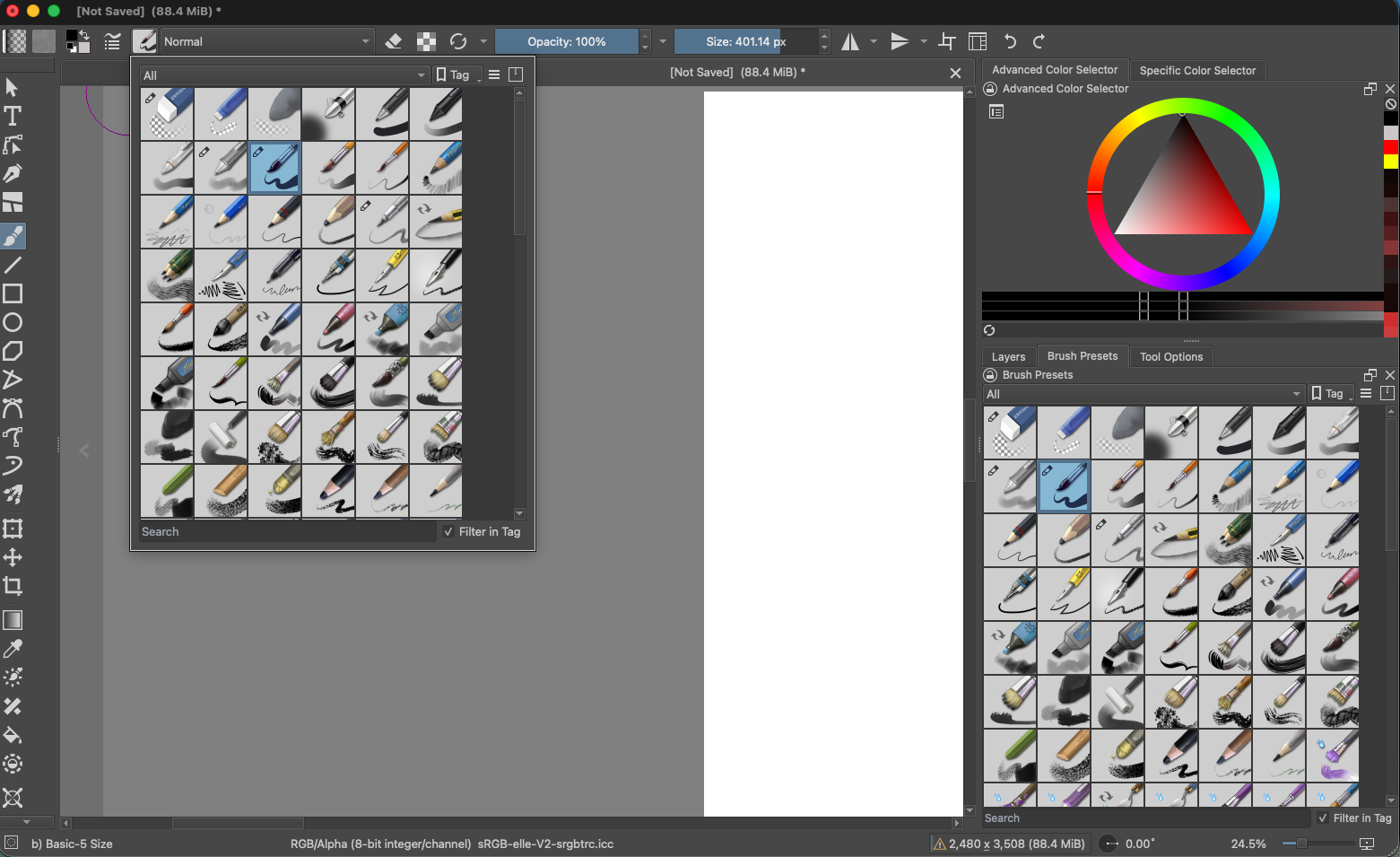Image resolution: width=1400 pixels, height=857 pixels.
Task: Toggle the Vertical Mirror tool
Action: [900, 41]
